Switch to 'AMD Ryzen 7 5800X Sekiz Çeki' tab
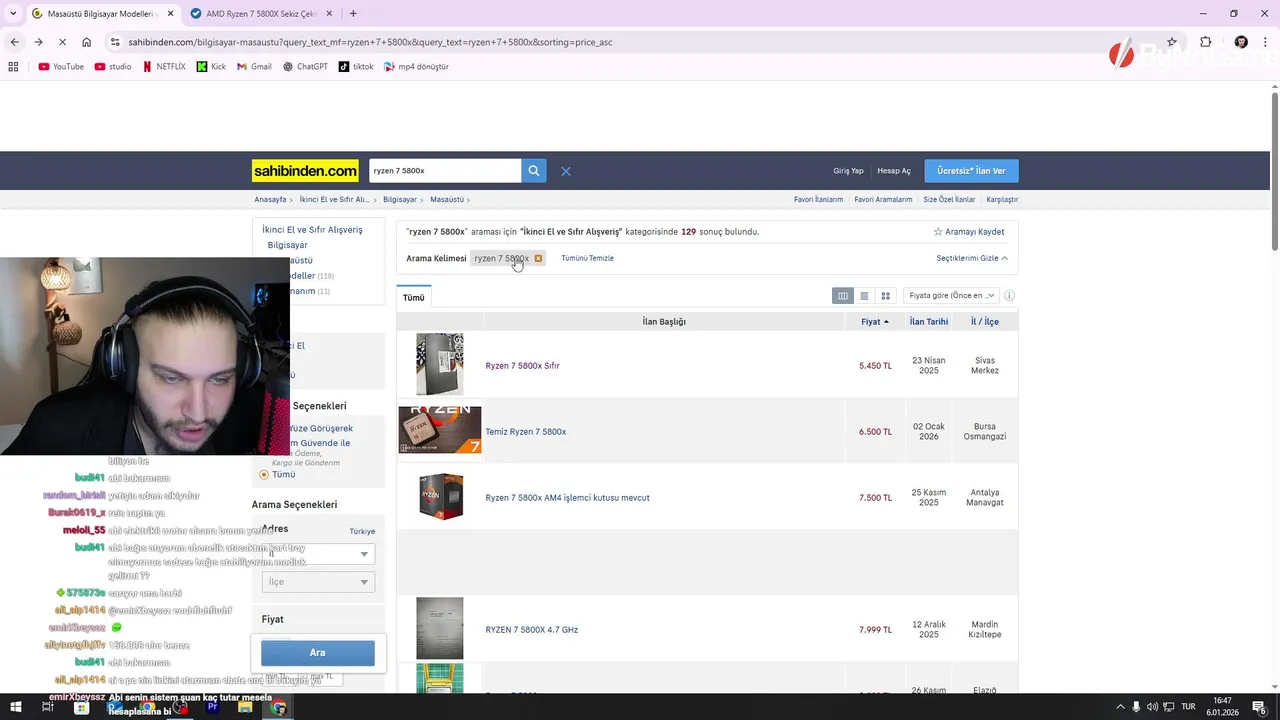1280x720 pixels. [261, 14]
